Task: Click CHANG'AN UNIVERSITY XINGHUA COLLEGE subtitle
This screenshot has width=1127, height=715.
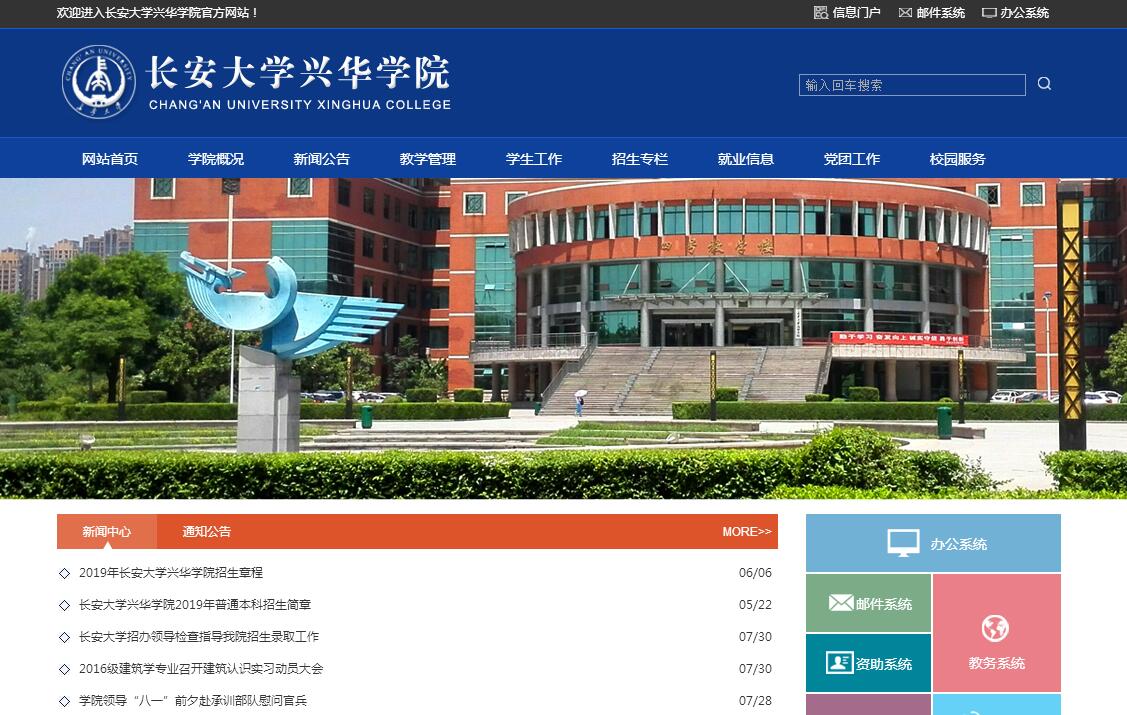Action: pos(300,105)
